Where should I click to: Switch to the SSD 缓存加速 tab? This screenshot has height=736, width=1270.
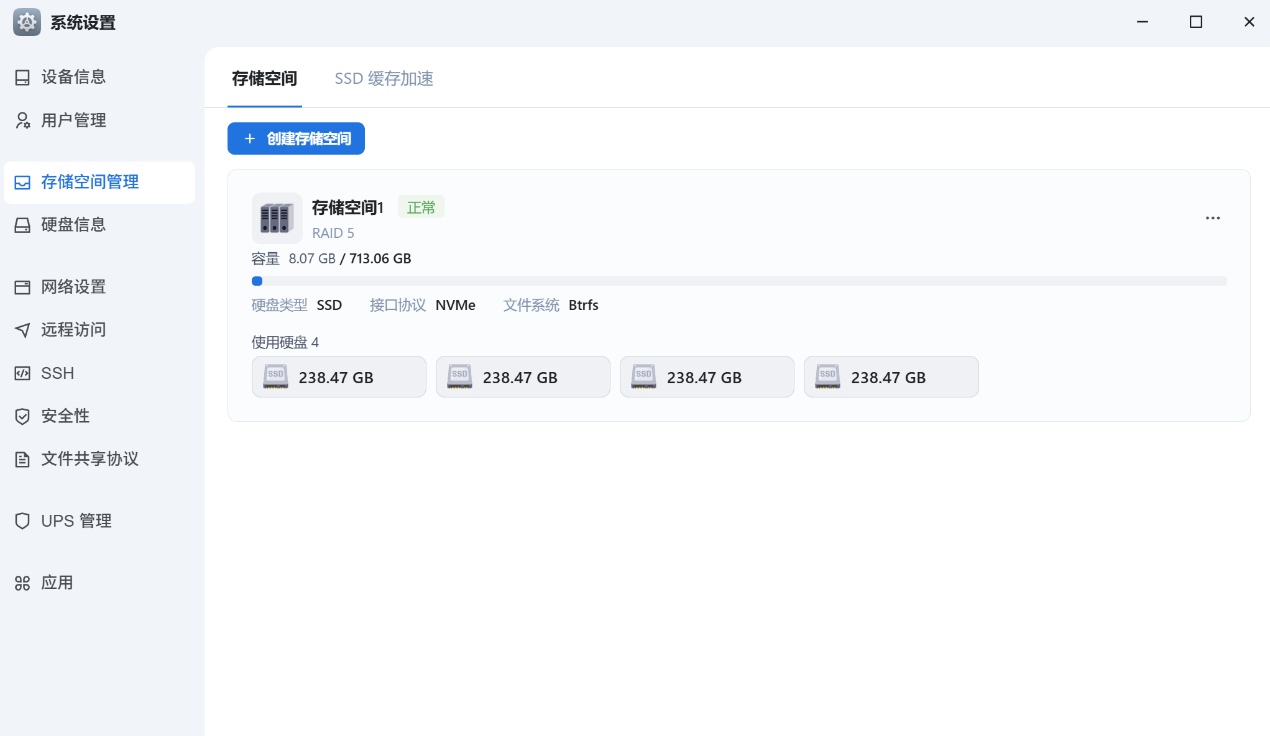pos(384,79)
